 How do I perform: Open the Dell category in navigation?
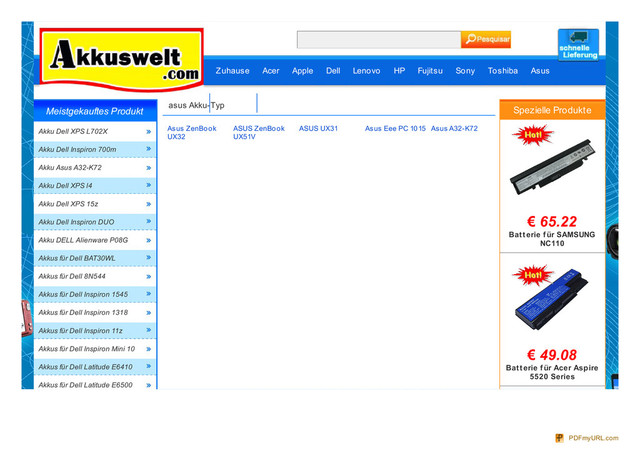click(333, 71)
